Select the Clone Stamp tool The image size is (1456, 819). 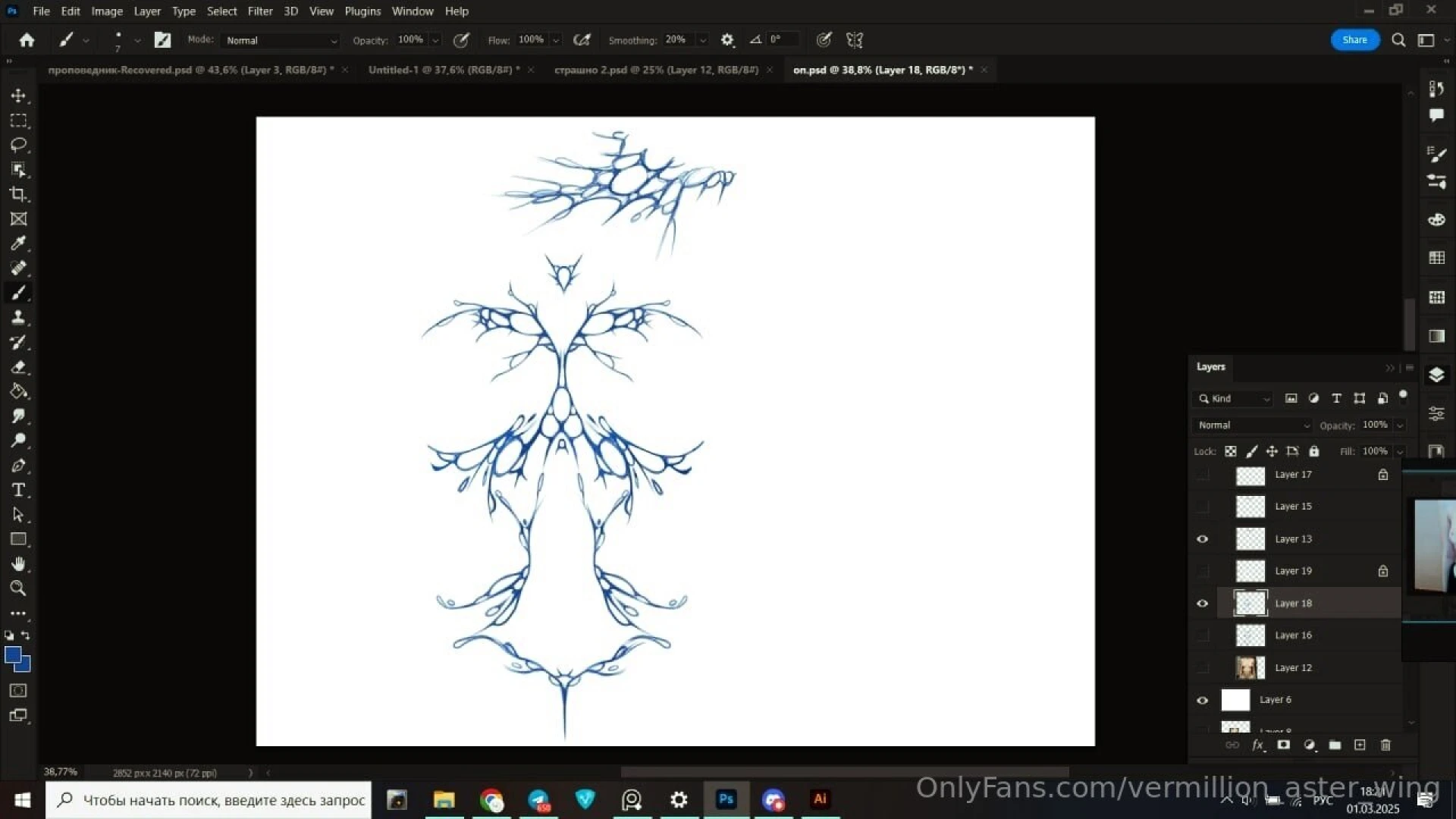pyautogui.click(x=18, y=318)
